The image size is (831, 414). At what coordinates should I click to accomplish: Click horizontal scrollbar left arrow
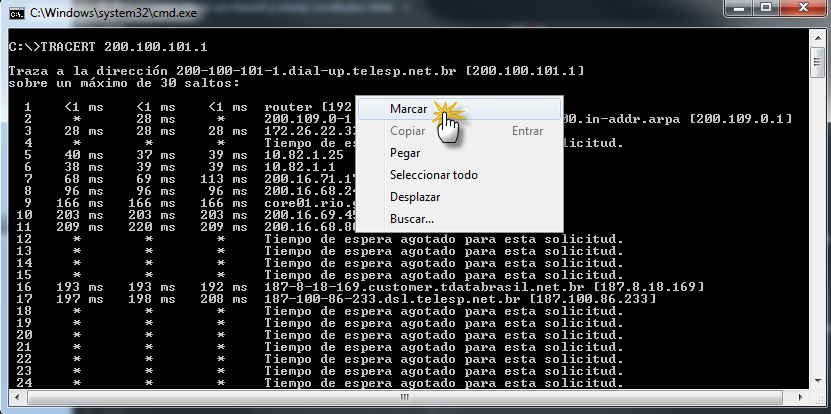click(16, 397)
